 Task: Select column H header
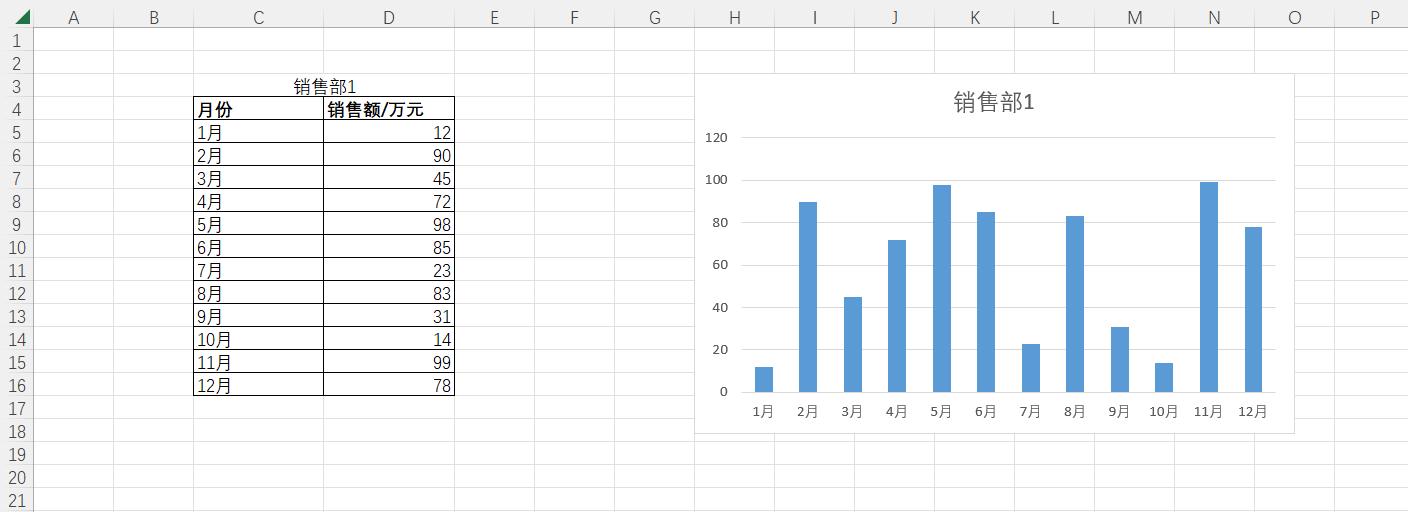point(734,17)
